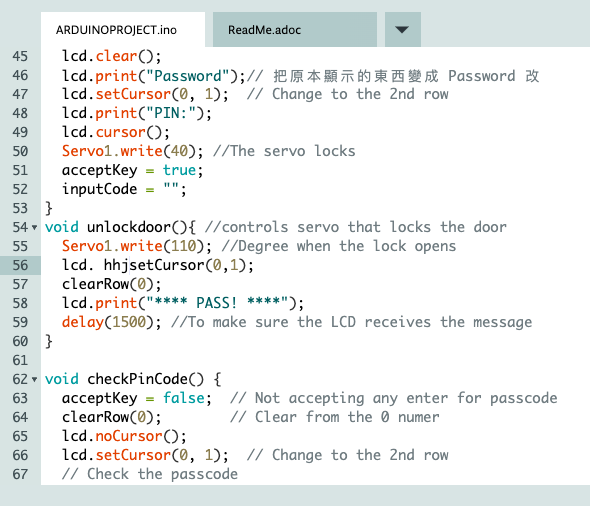Click the Servo1.write(40) statement

133,151
